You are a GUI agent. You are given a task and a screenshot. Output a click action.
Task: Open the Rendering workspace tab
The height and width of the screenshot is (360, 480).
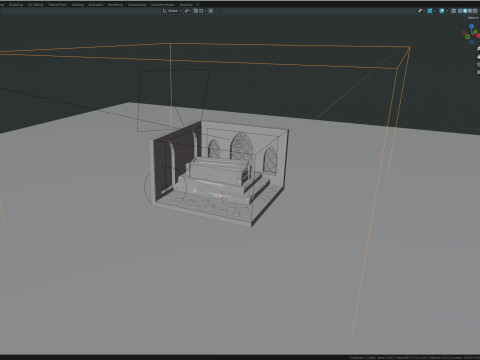pyautogui.click(x=115, y=5)
